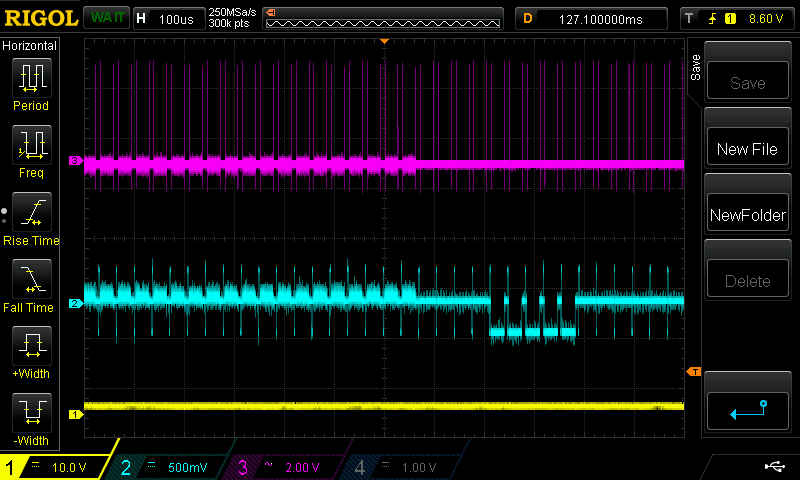Click channel 3 magenta ground marker
Viewport: 800px width, 480px height.
tap(76, 161)
